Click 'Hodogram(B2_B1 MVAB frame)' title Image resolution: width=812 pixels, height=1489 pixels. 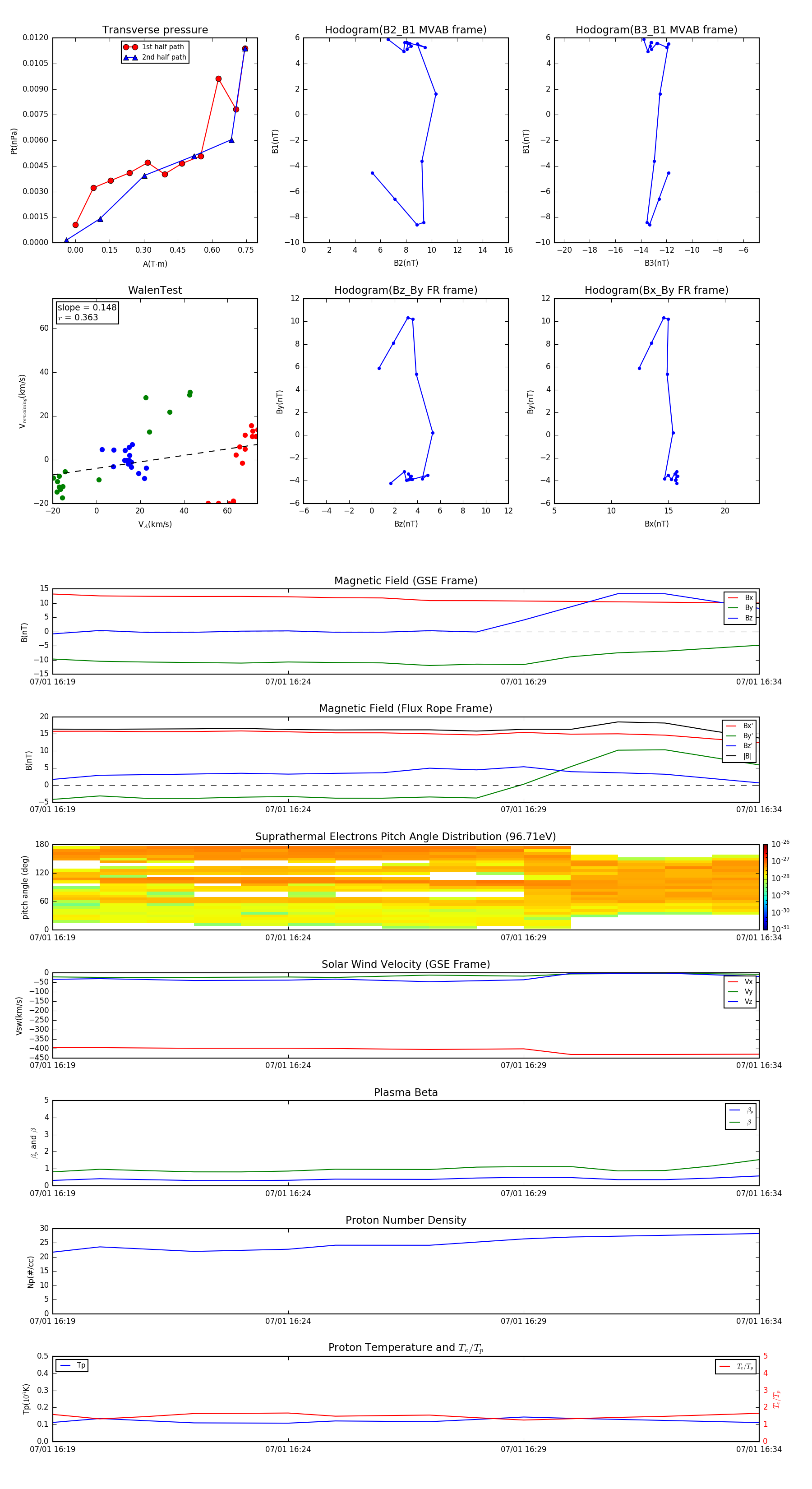(406, 30)
